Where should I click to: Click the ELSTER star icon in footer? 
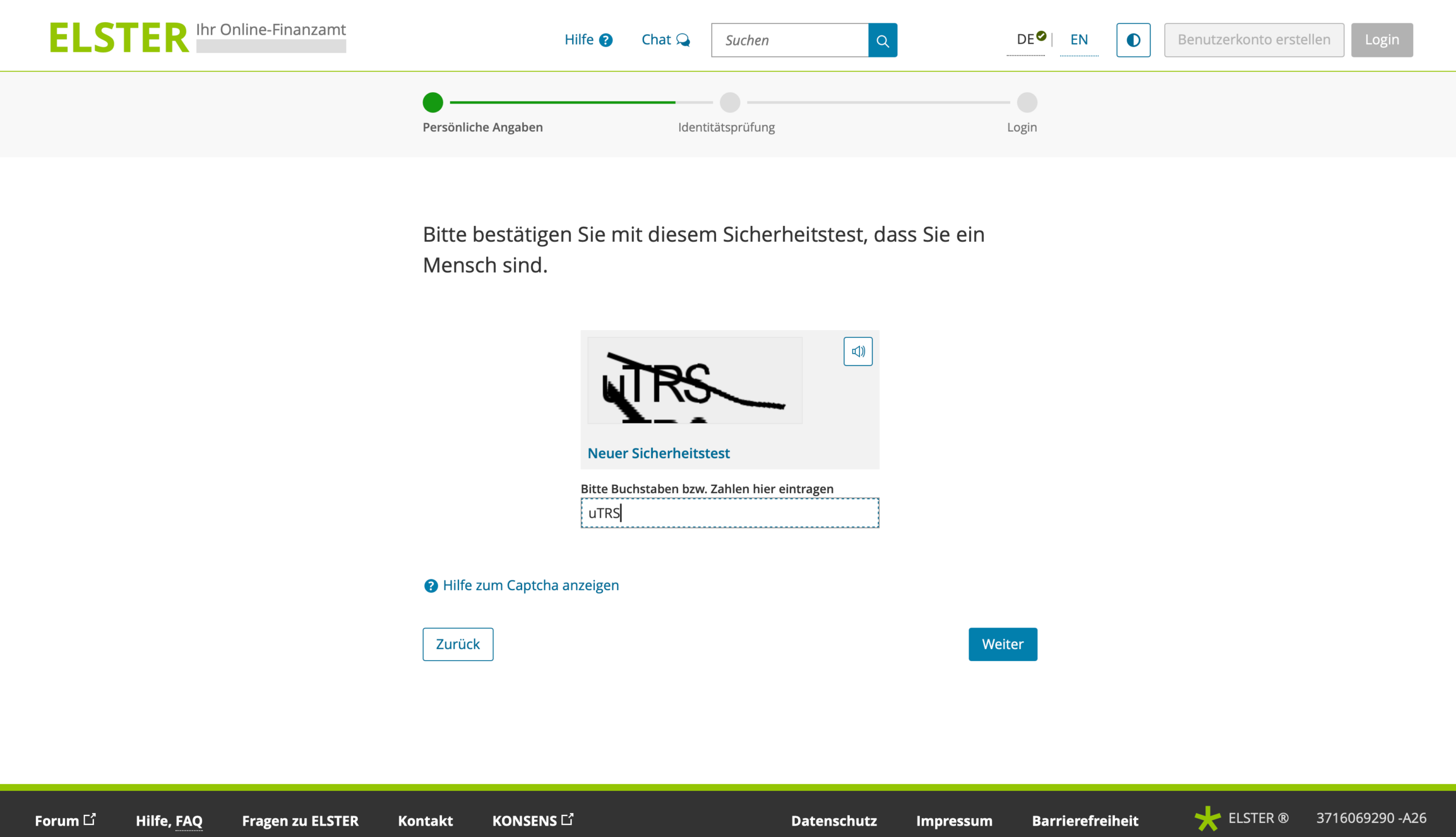[x=1207, y=819]
